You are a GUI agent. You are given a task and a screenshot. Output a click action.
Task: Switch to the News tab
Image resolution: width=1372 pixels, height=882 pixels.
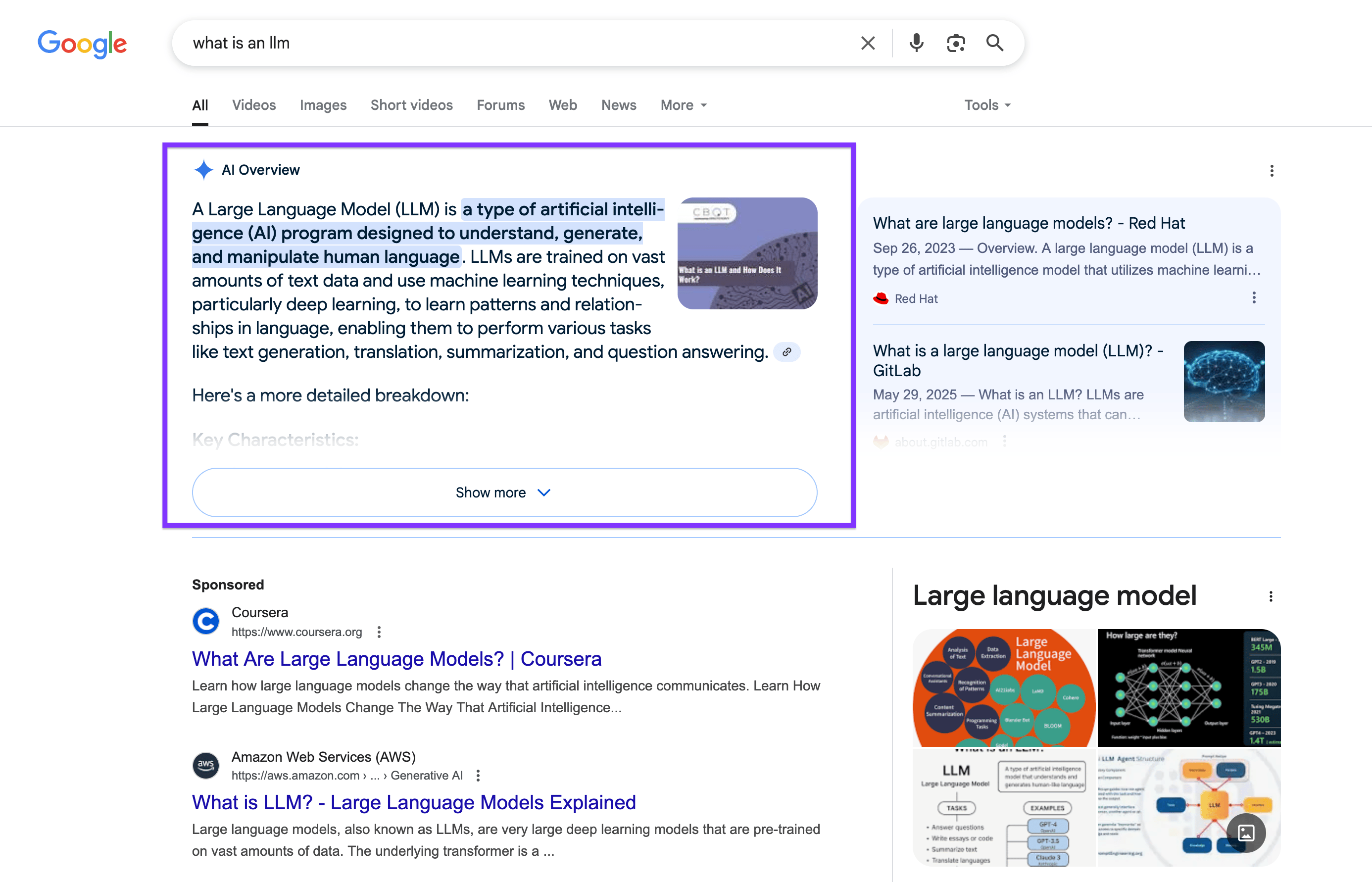(x=618, y=105)
